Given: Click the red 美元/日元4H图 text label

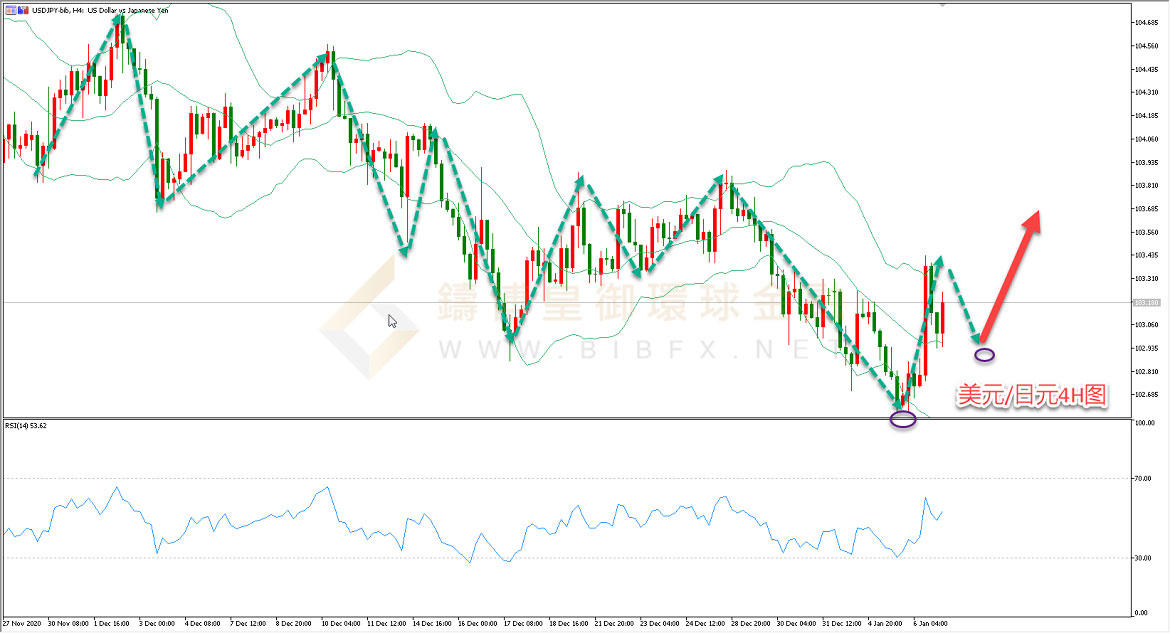Looking at the screenshot, I should [x=1030, y=396].
